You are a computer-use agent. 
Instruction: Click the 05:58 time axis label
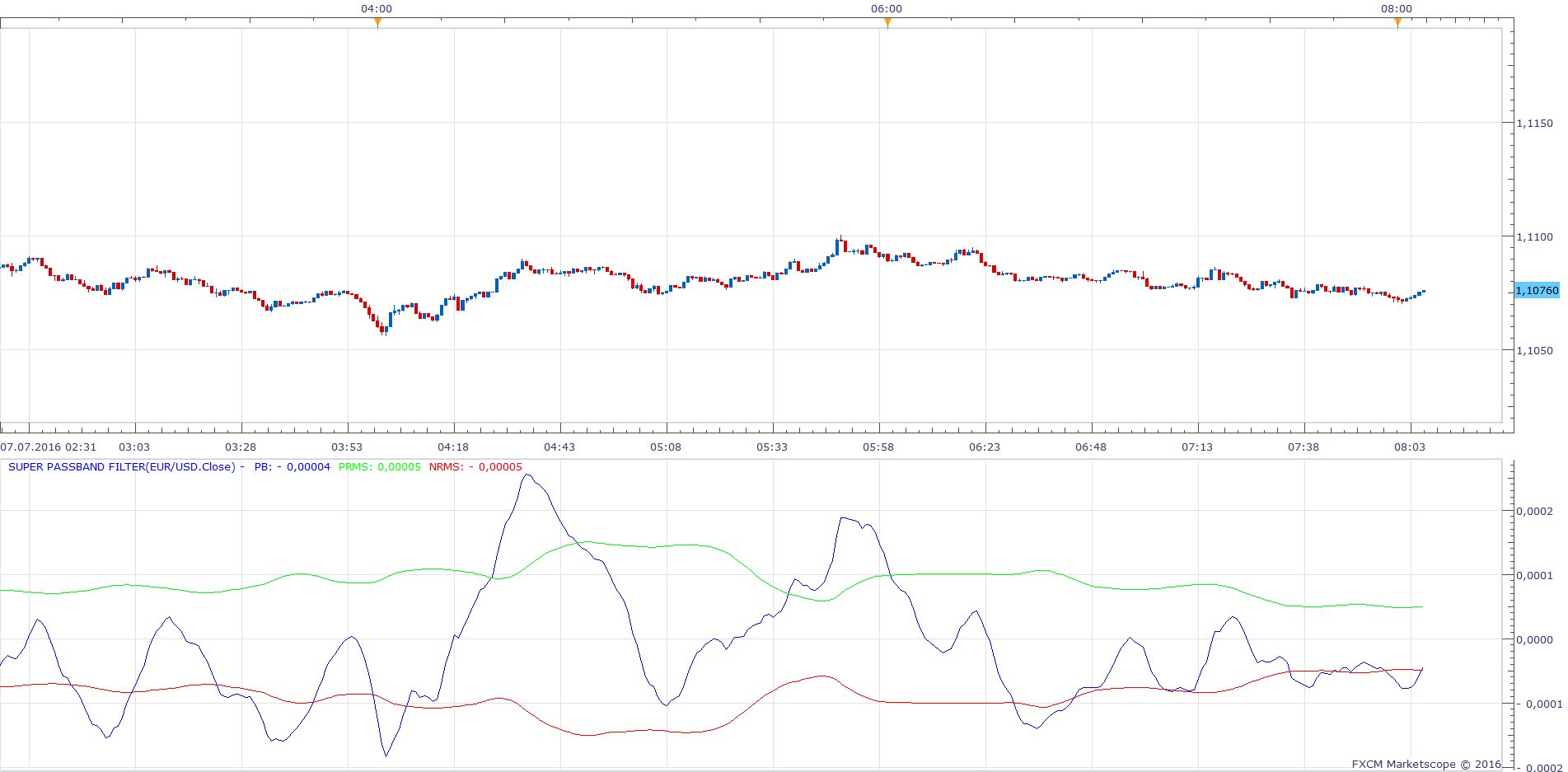[878, 447]
